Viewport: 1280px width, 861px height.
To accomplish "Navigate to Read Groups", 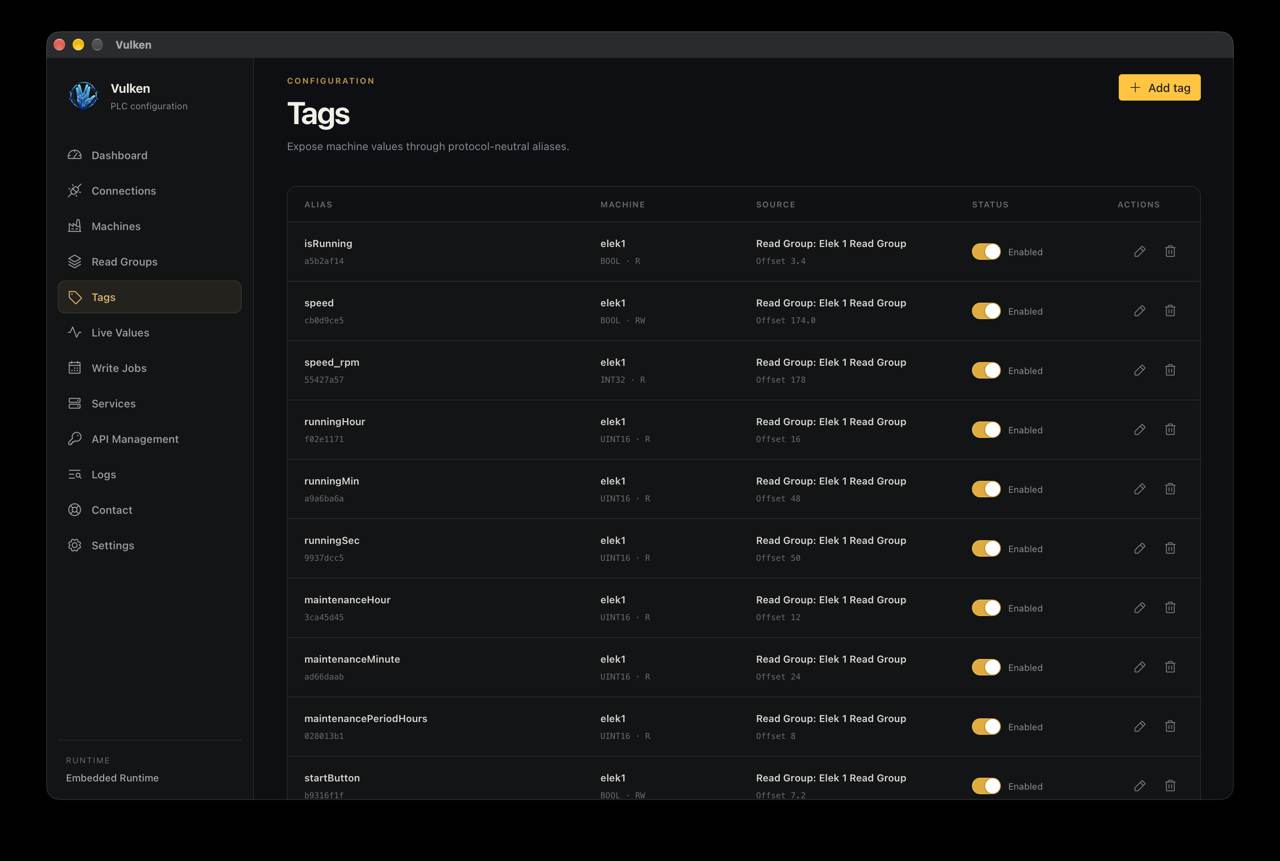I will tap(149, 262).
